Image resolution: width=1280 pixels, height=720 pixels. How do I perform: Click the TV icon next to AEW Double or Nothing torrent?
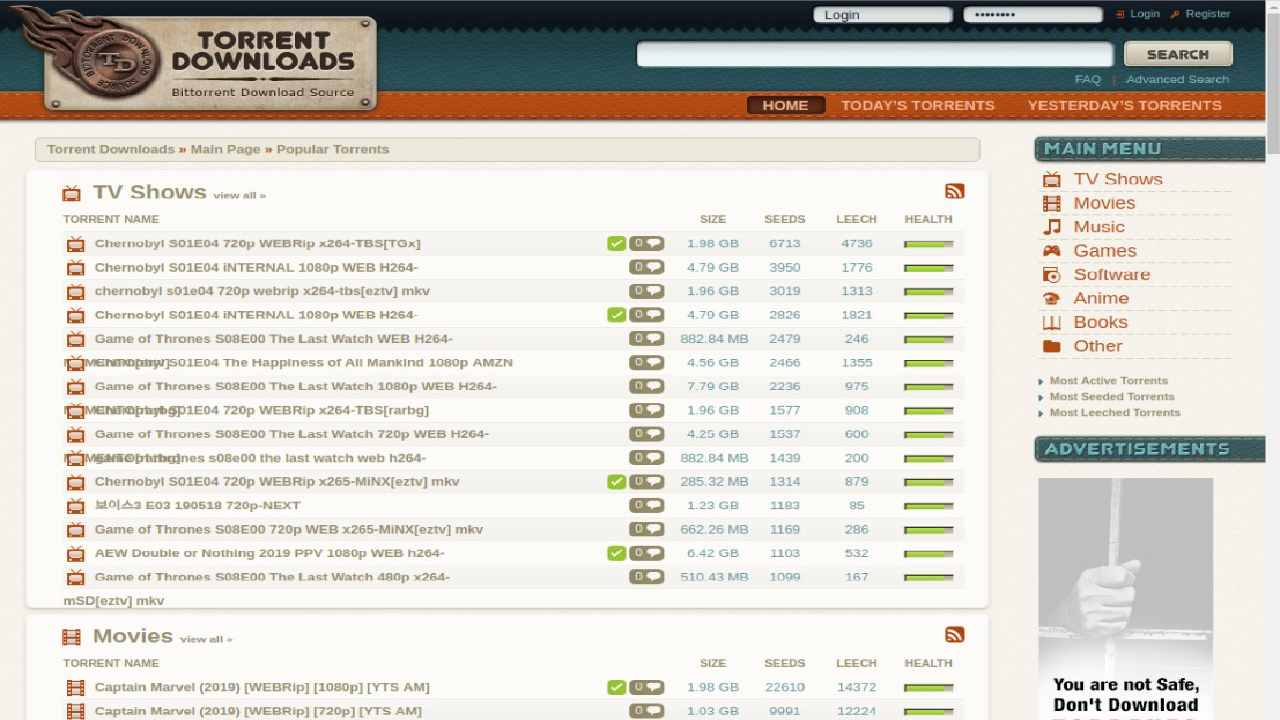[x=76, y=554]
